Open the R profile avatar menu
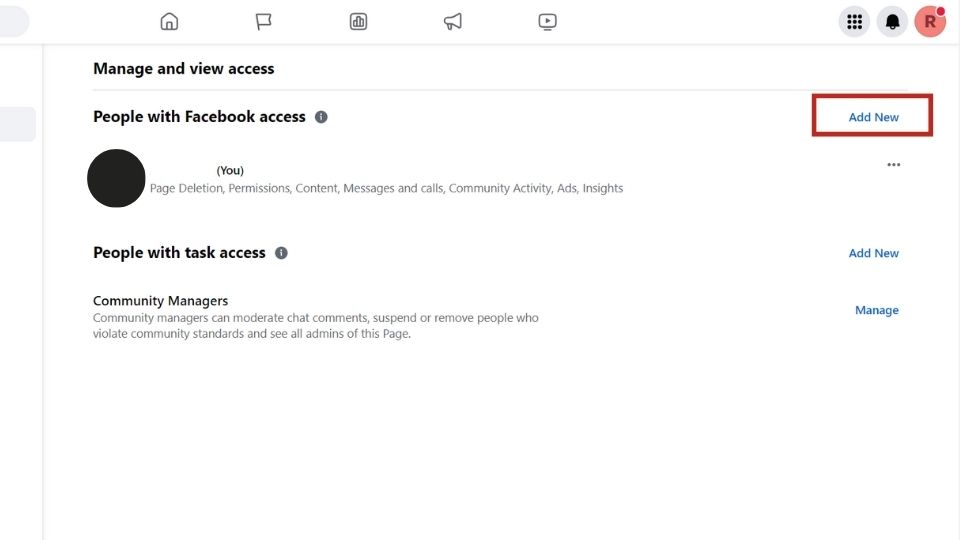Screen dimensions: 960x540 pyautogui.click(x=930, y=22)
